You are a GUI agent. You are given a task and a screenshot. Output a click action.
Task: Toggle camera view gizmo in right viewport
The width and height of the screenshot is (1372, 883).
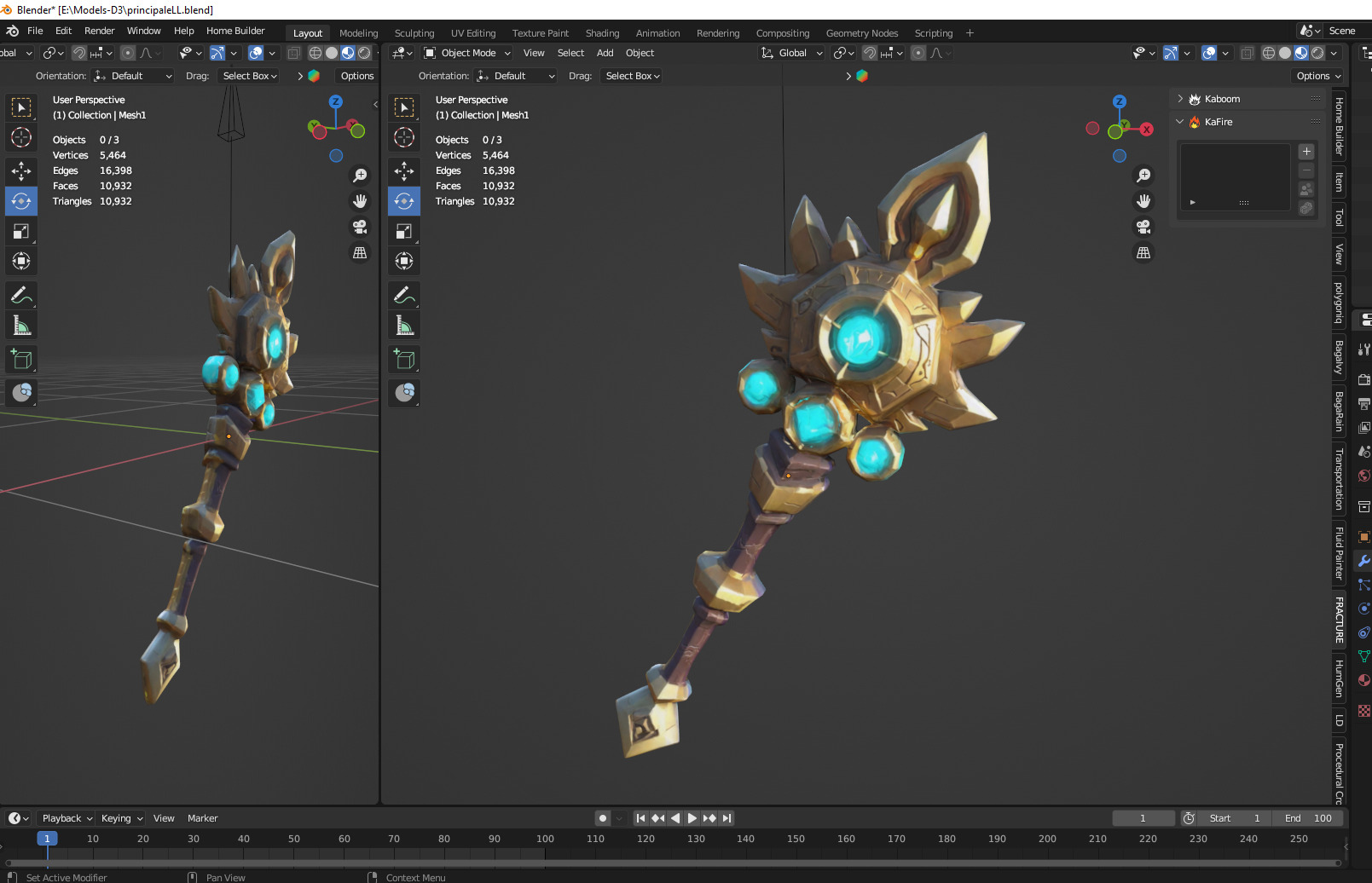point(1143,227)
